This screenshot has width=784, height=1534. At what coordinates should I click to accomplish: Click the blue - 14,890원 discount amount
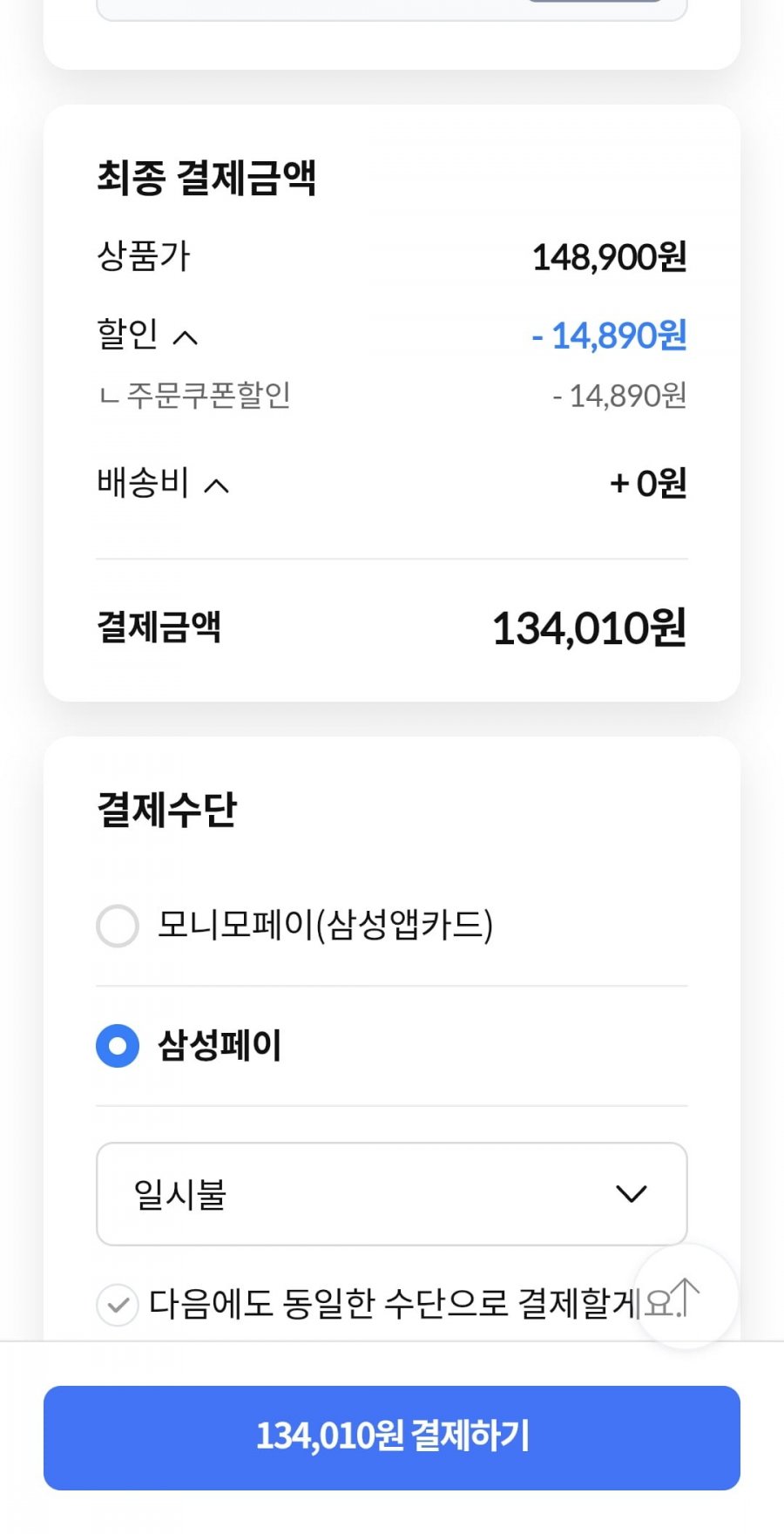coord(609,336)
